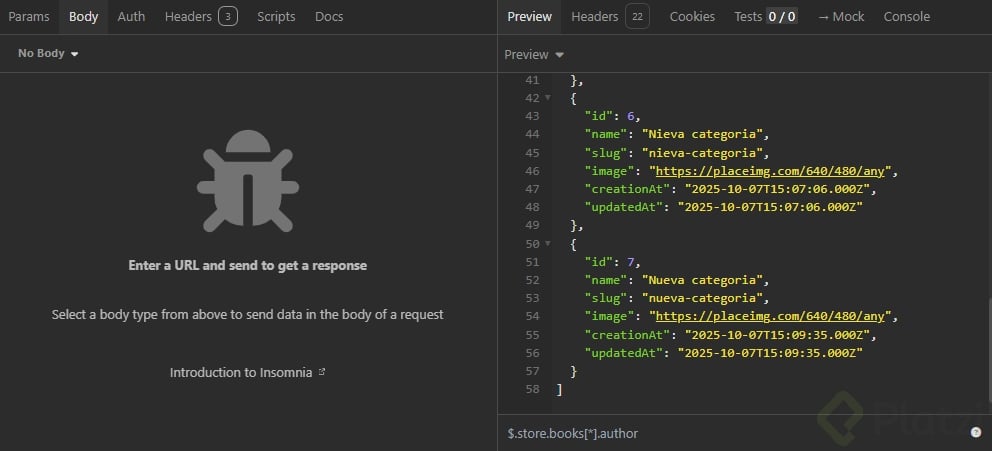The height and width of the screenshot is (451, 992).
Task: Go to the Docs tab
Action: [329, 16]
